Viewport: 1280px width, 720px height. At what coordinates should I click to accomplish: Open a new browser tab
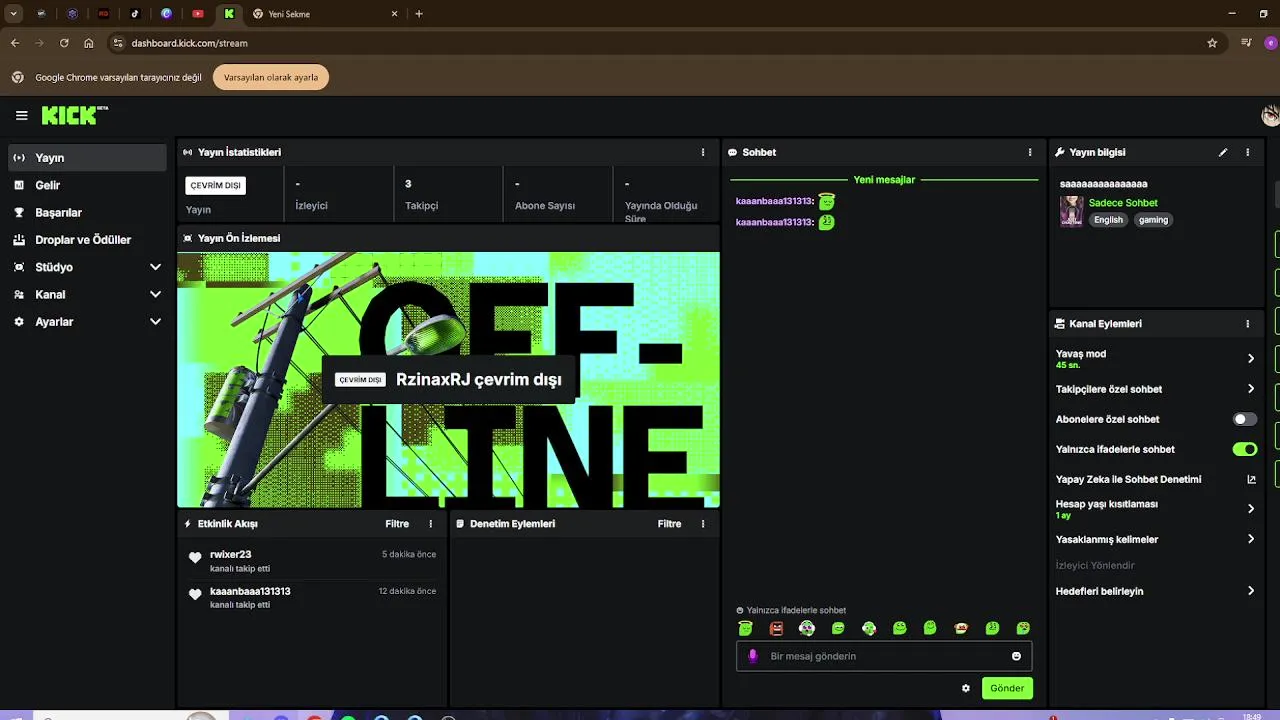[419, 14]
